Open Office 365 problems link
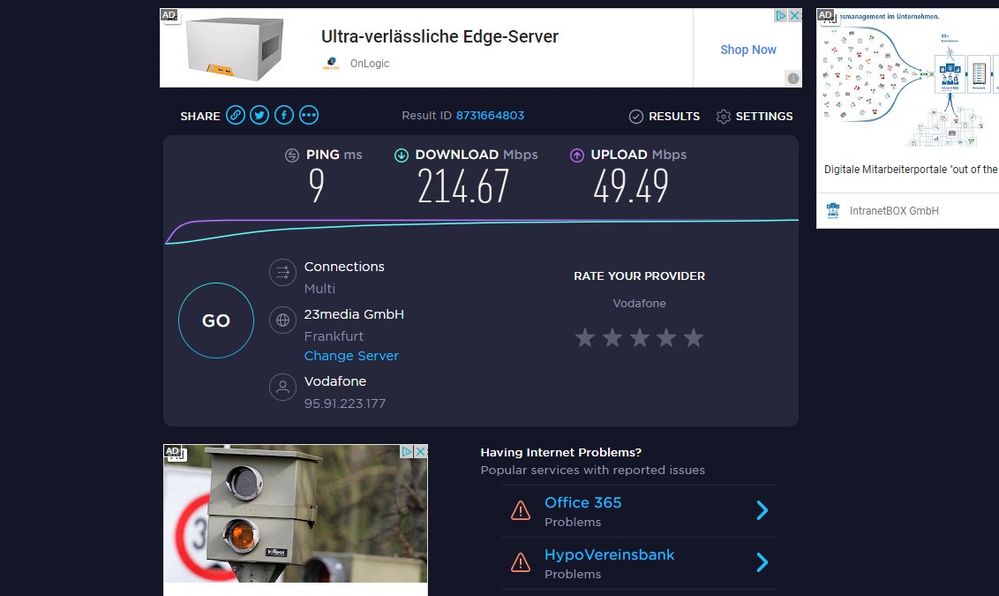 click(583, 502)
